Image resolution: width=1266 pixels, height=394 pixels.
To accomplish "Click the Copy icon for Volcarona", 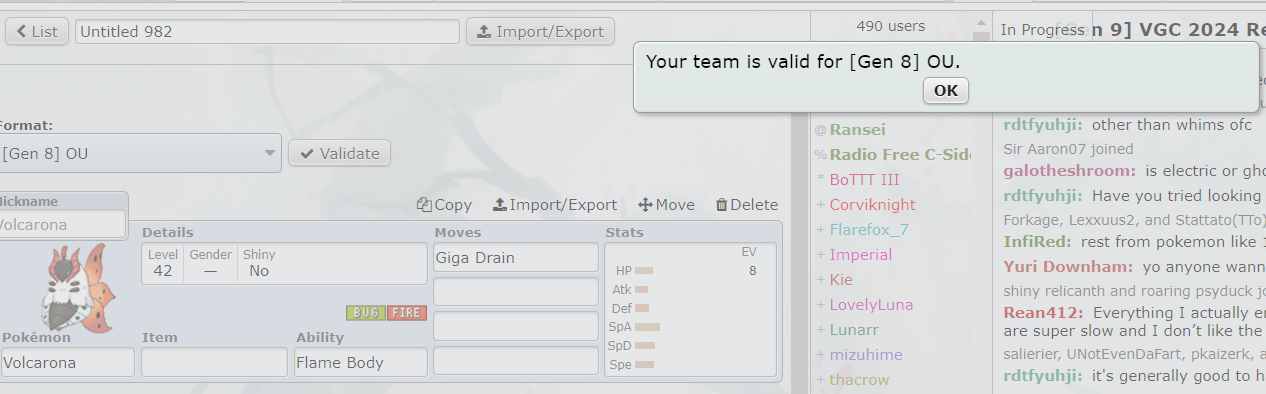I will click(424, 205).
